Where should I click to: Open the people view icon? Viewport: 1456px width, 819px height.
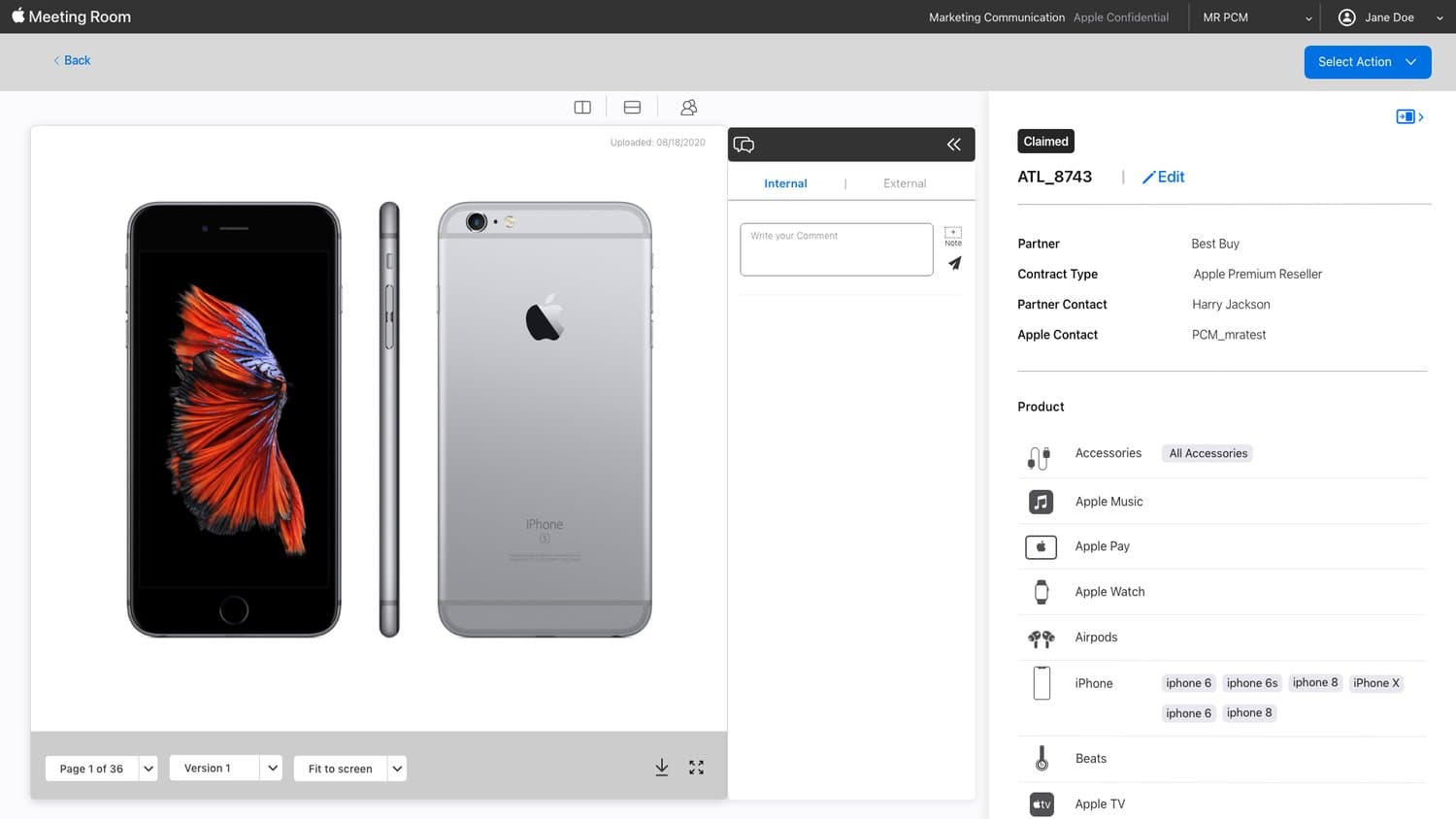coord(689,108)
